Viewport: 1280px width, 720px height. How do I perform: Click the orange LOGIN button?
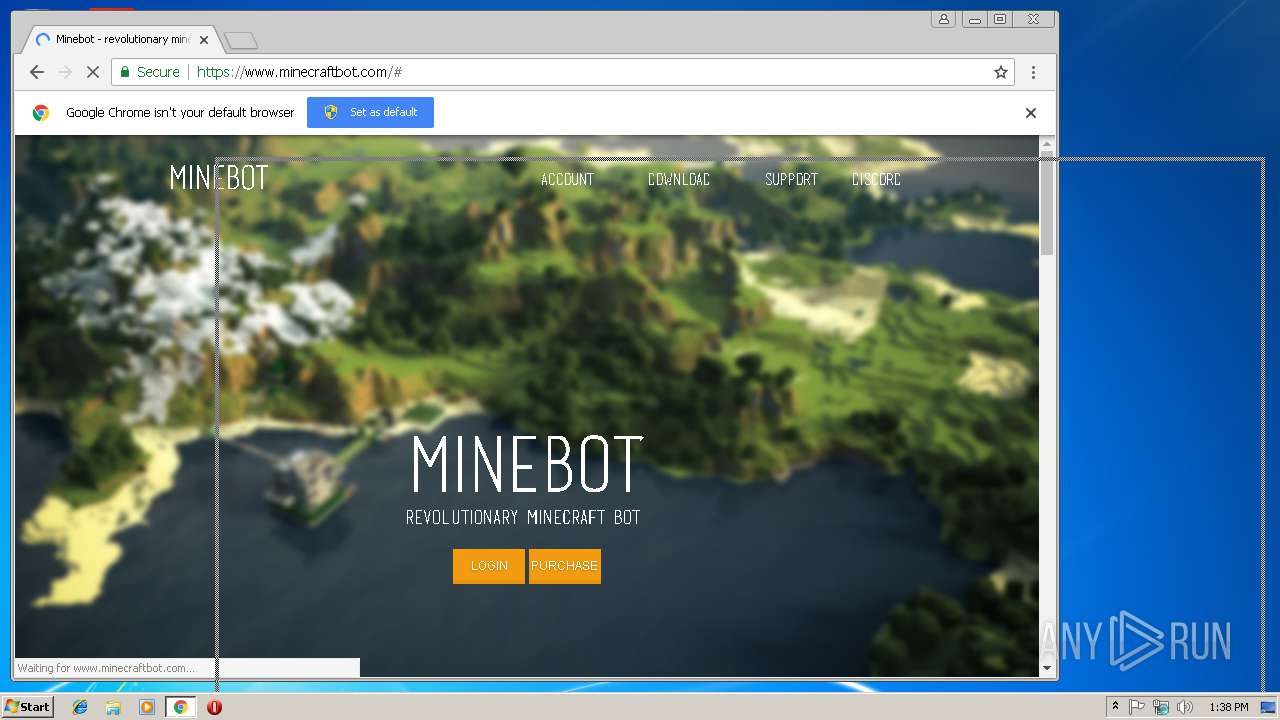489,566
